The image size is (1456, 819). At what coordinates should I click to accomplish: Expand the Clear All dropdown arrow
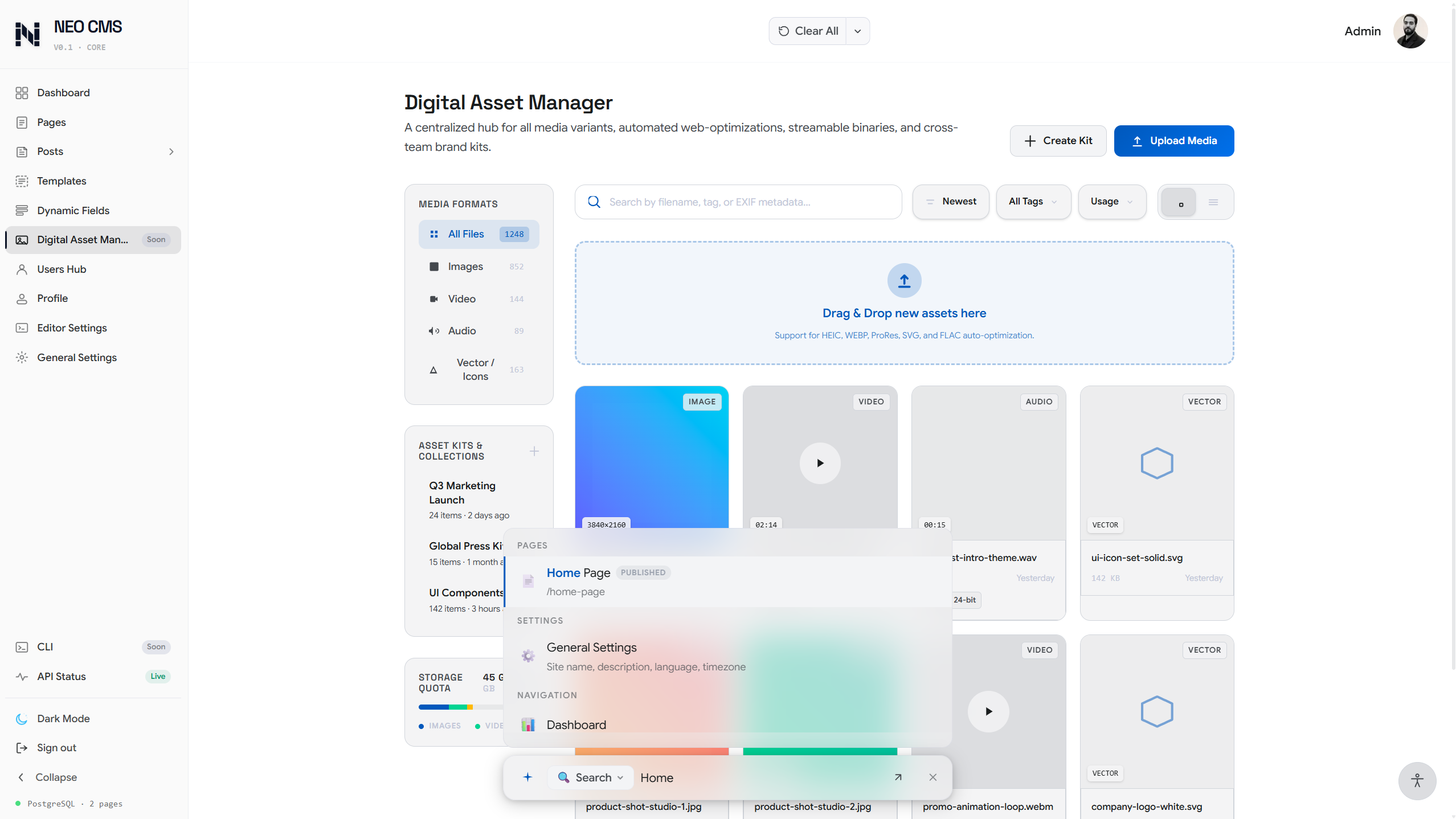(857, 31)
